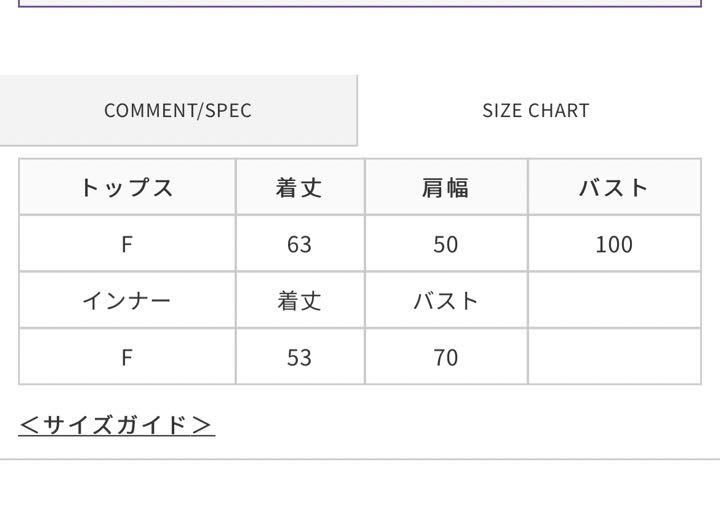This screenshot has height=514, width=720.
Task: Click the 着丈 header in the tops row
Action: click(x=300, y=187)
